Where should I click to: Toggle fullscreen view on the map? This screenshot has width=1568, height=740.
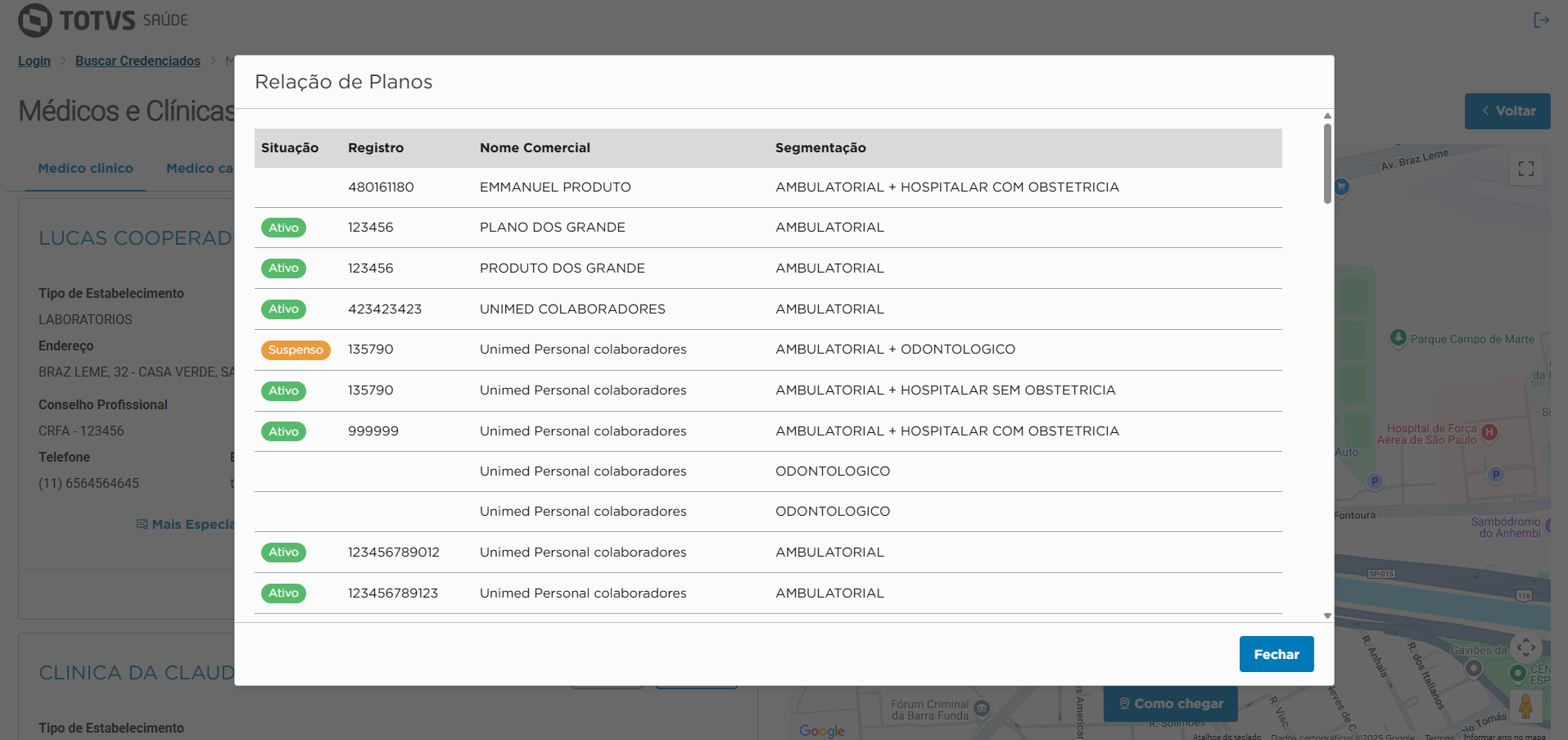pyautogui.click(x=1525, y=169)
